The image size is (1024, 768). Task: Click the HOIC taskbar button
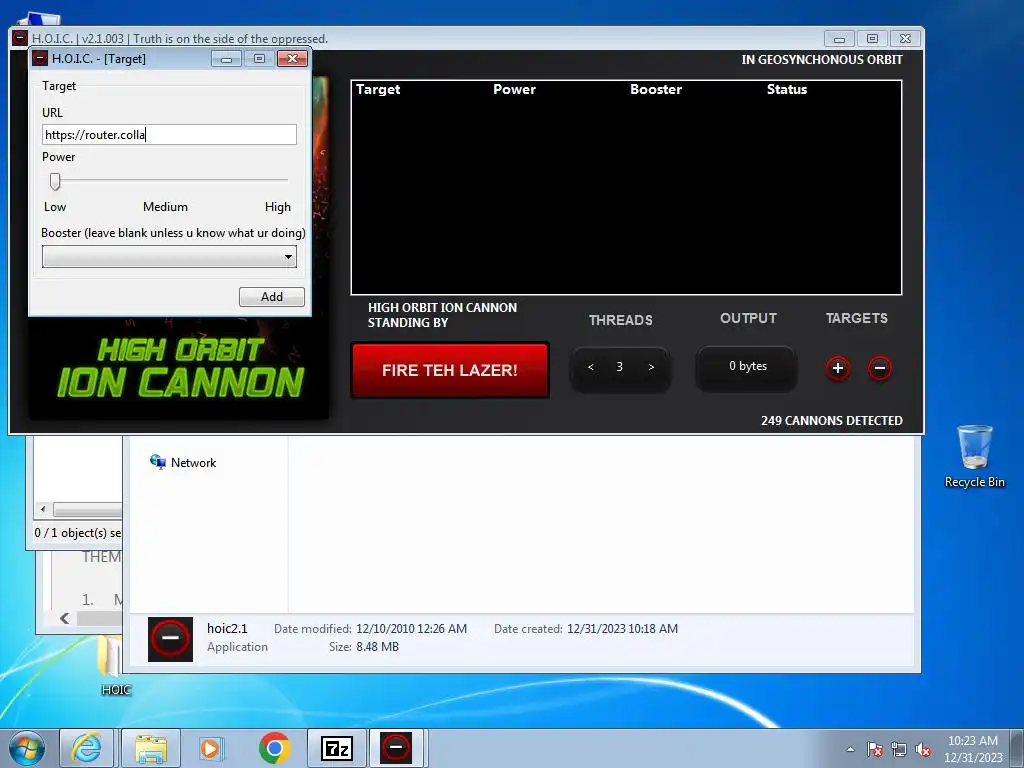pos(396,748)
